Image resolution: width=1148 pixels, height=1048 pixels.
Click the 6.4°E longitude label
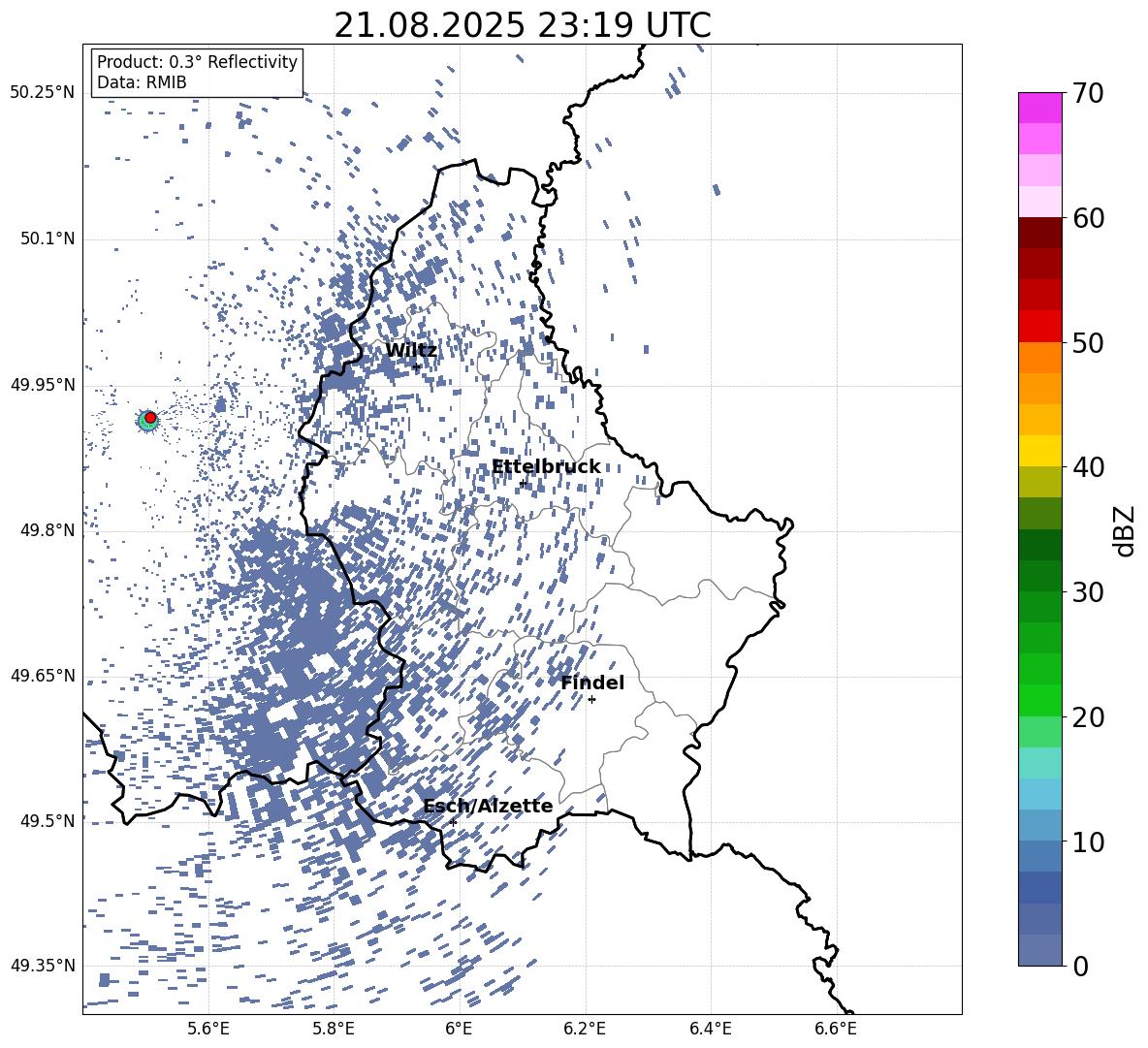pyautogui.click(x=710, y=1030)
